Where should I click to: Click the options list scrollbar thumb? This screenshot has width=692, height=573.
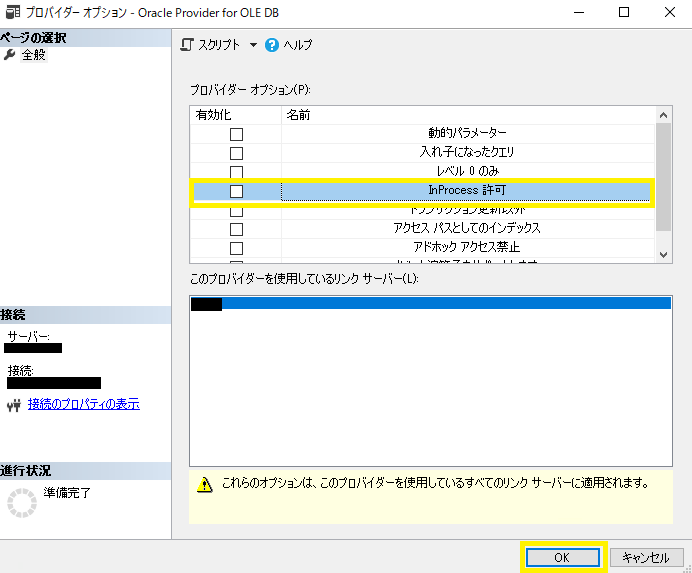[x=663, y=177]
